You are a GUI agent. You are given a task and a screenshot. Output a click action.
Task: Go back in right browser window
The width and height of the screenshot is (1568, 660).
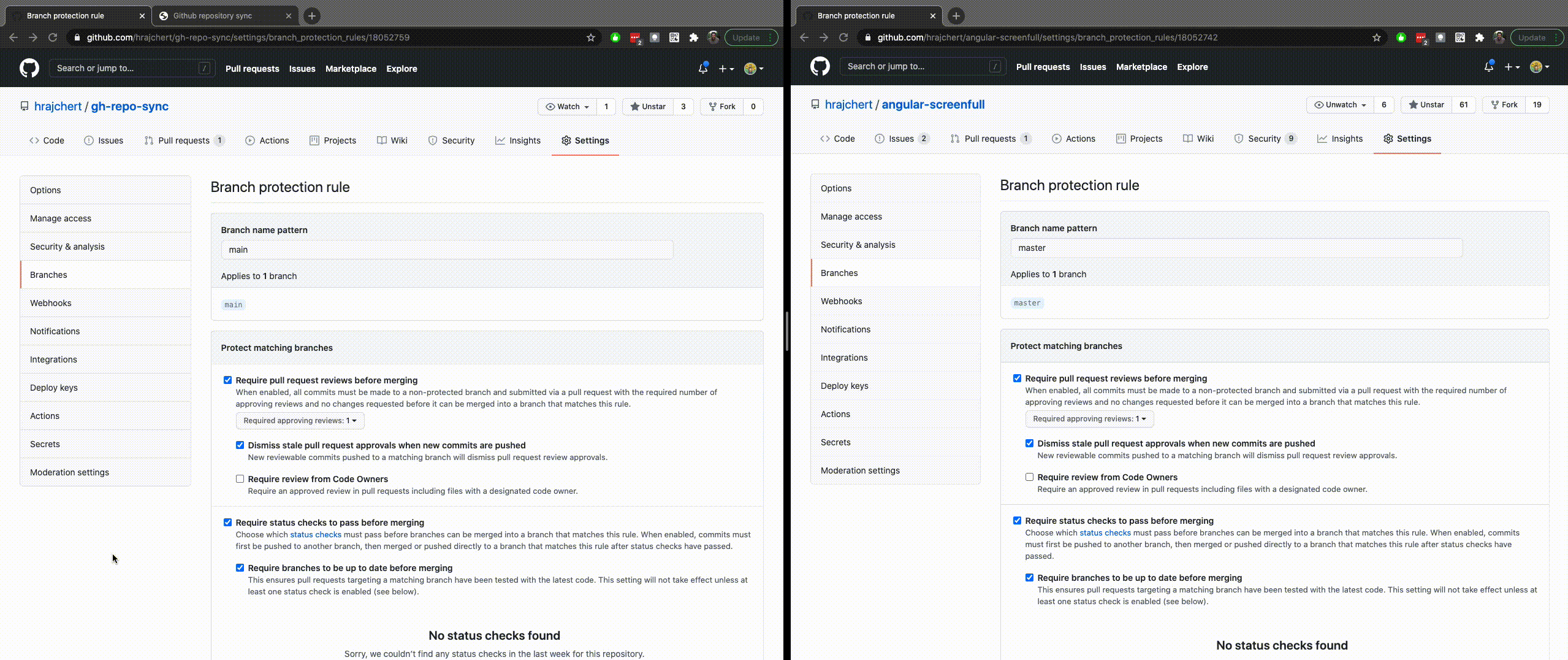click(x=804, y=37)
